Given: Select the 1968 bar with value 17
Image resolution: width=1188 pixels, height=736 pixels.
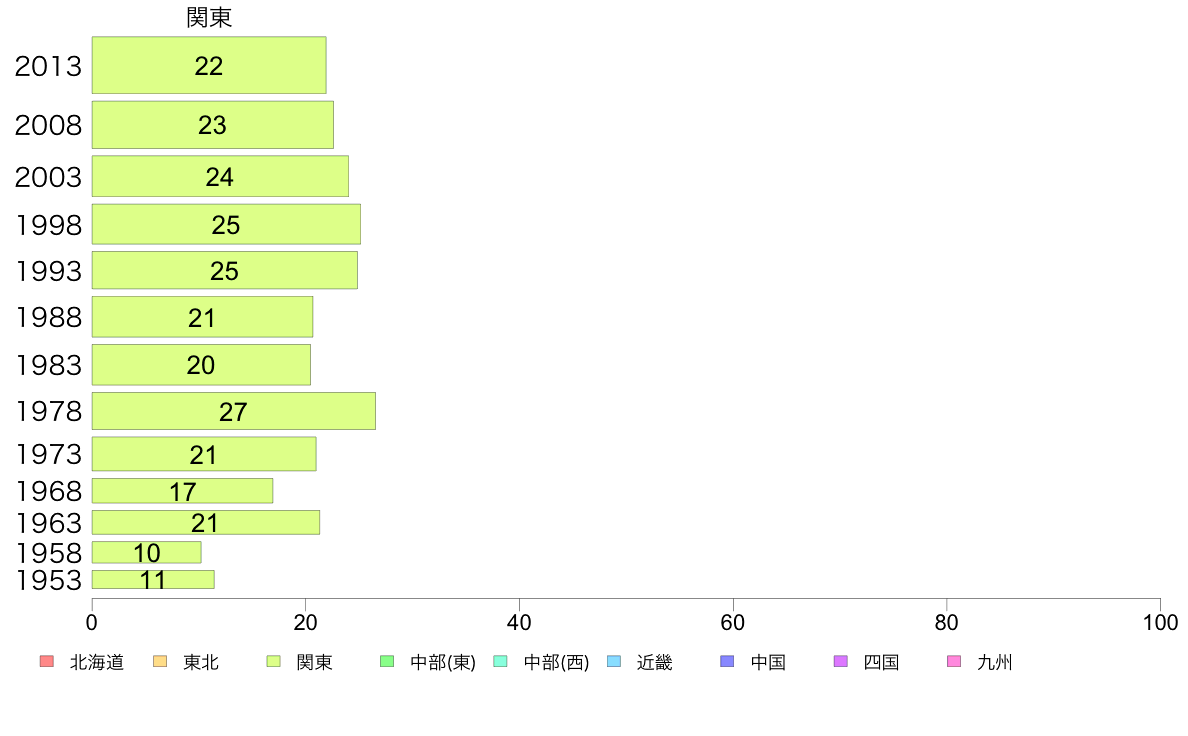Looking at the screenshot, I should pyautogui.click(x=183, y=490).
